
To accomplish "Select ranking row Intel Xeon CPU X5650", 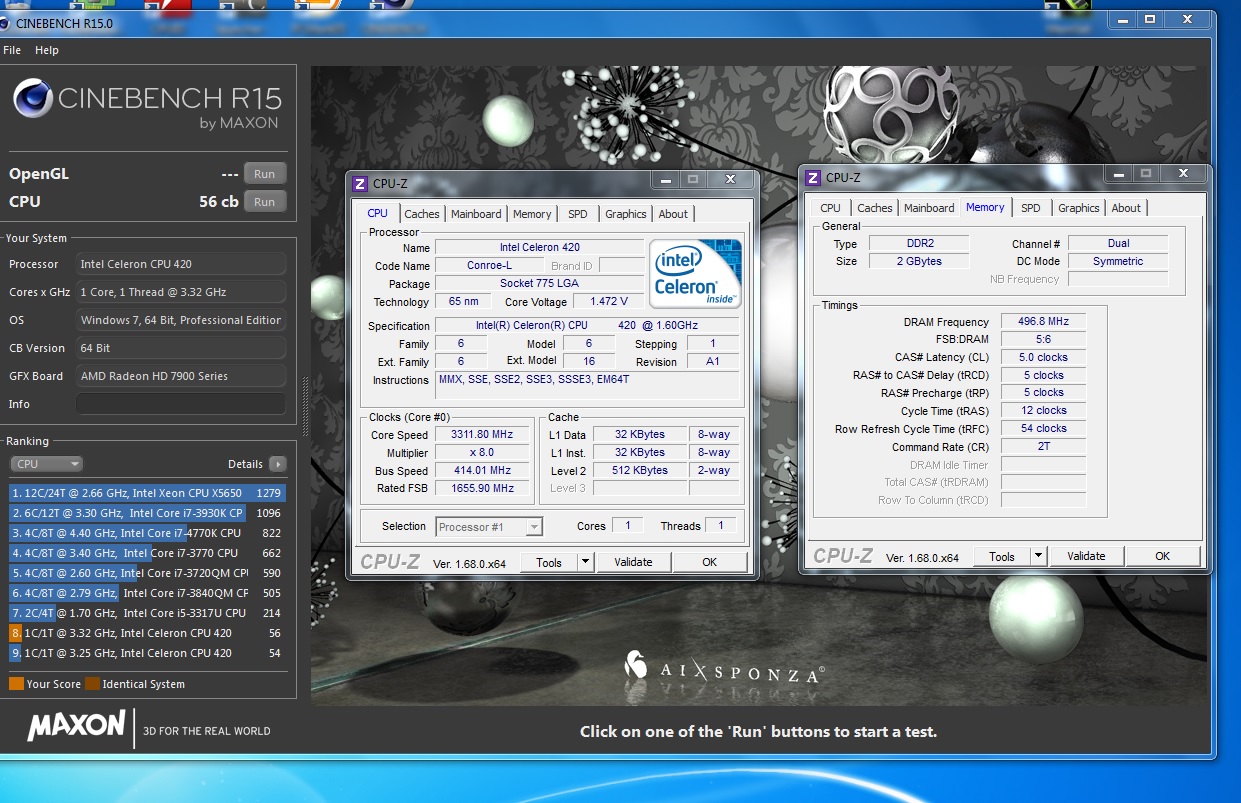I will point(148,493).
